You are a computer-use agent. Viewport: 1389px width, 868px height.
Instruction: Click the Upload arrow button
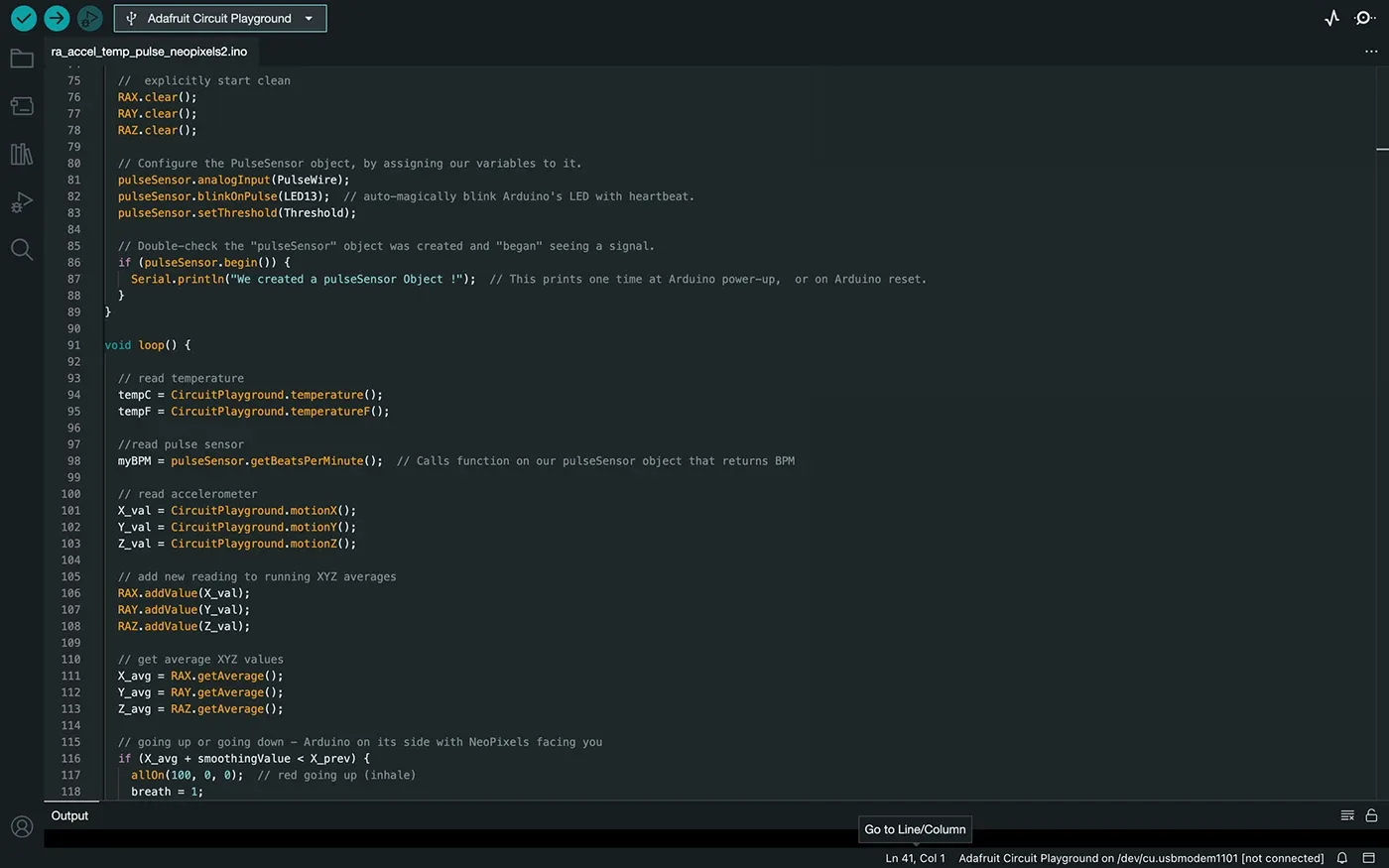point(57,18)
